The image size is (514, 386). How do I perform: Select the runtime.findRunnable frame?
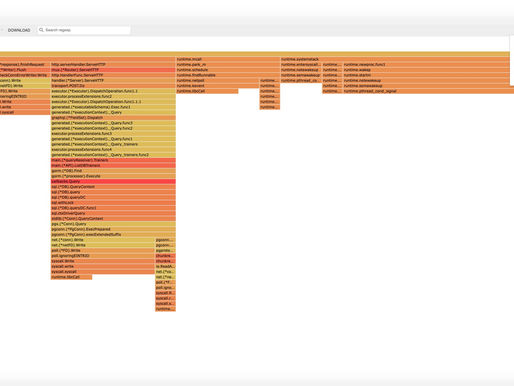pyautogui.click(x=228, y=75)
